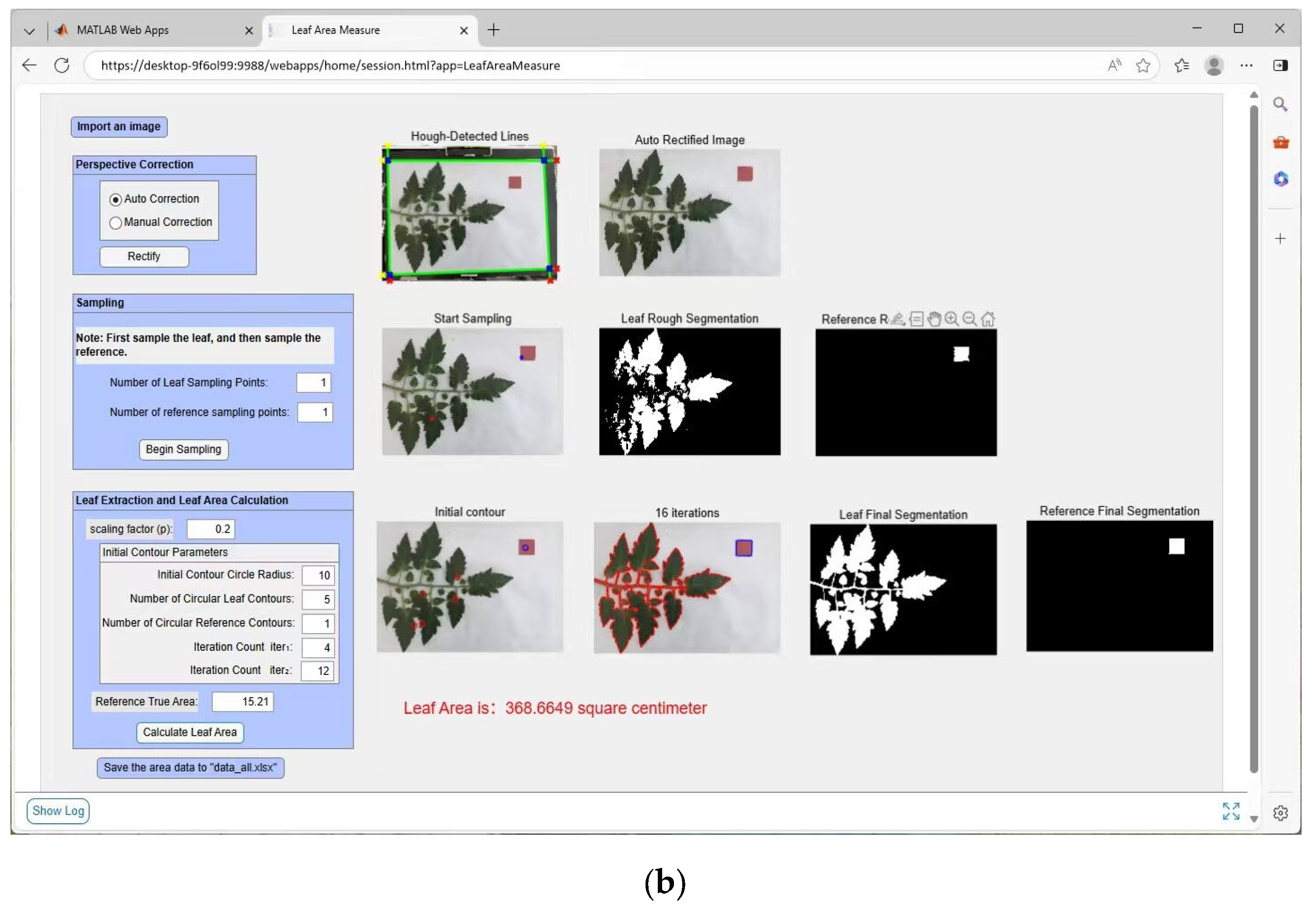The image size is (1316, 909).
Task: Restore view with the home icon
Action: coord(988,319)
